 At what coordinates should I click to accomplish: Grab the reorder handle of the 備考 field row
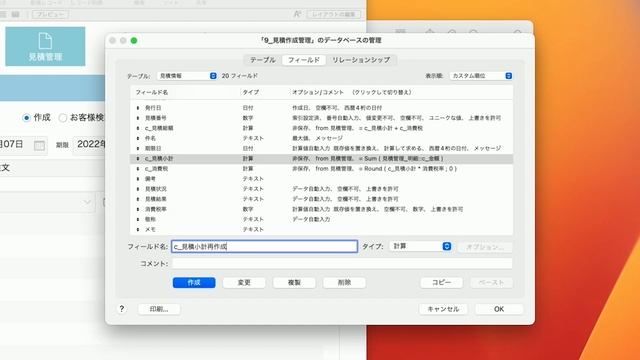tap(138, 179)
